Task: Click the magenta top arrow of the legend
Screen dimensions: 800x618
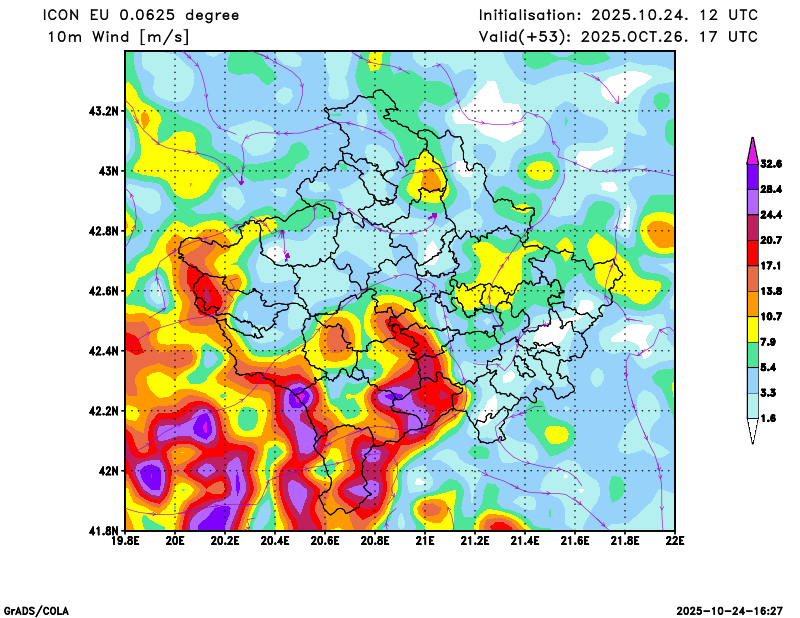Action: click(x=752, y=150)
